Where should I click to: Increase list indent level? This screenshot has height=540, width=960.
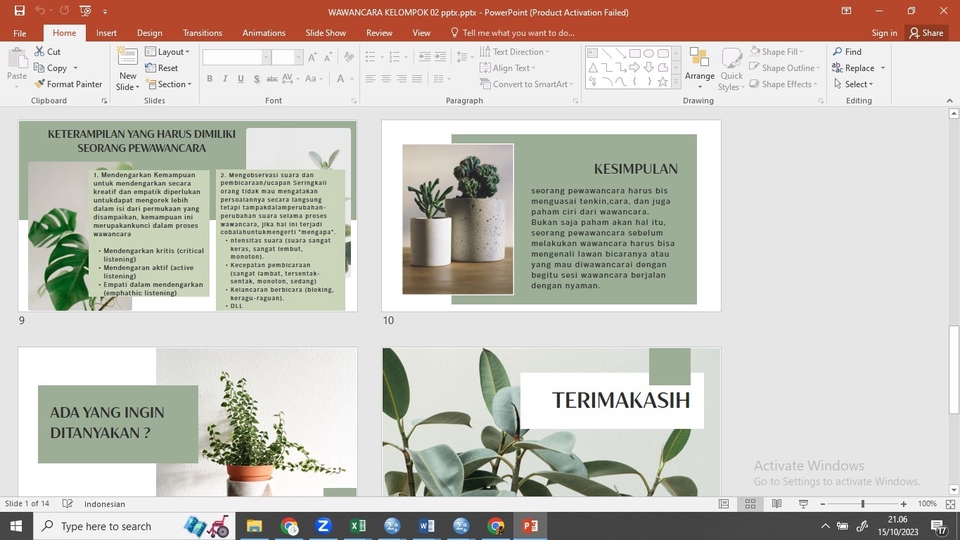pyautogui.click(x=440, y=57)
